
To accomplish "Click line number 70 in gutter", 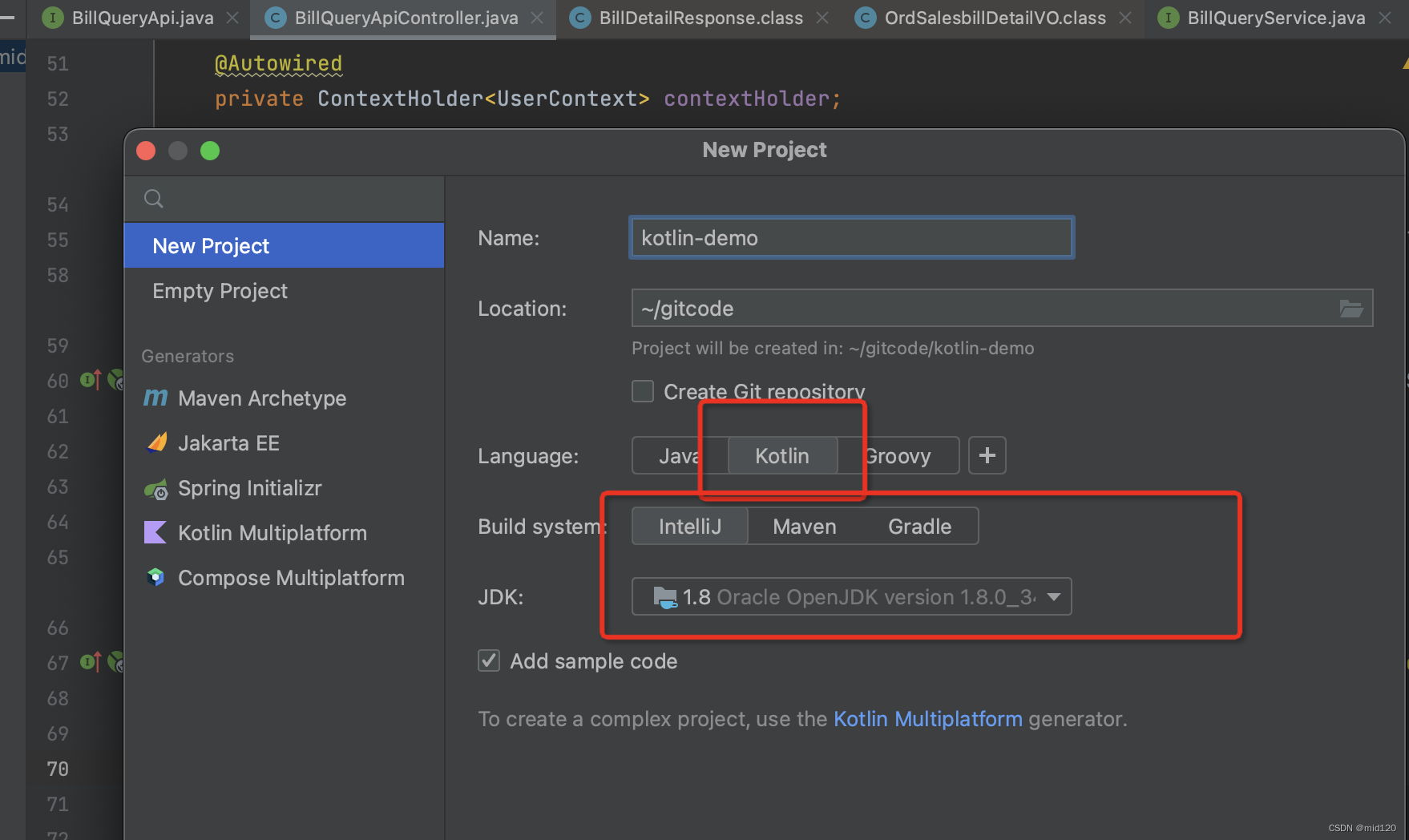I will click(58, 769).
